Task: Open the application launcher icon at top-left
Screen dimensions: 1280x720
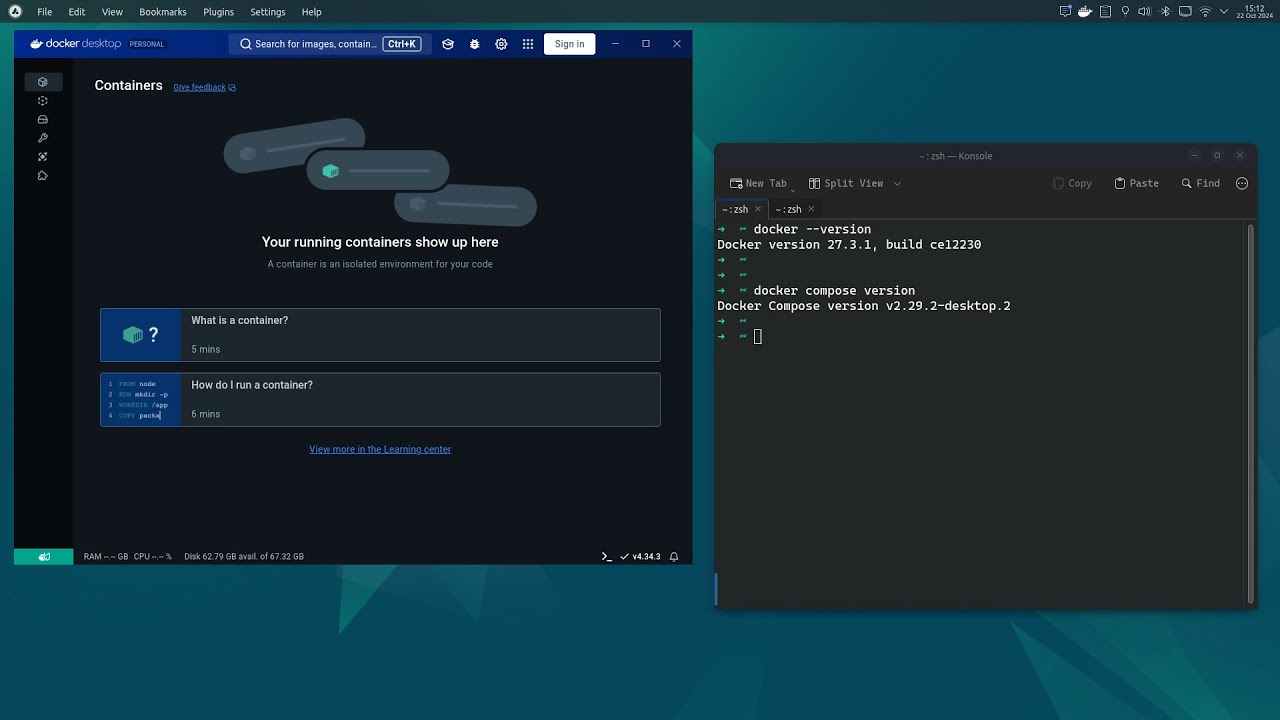Action: pyautogui.click(x=15, y=12)
